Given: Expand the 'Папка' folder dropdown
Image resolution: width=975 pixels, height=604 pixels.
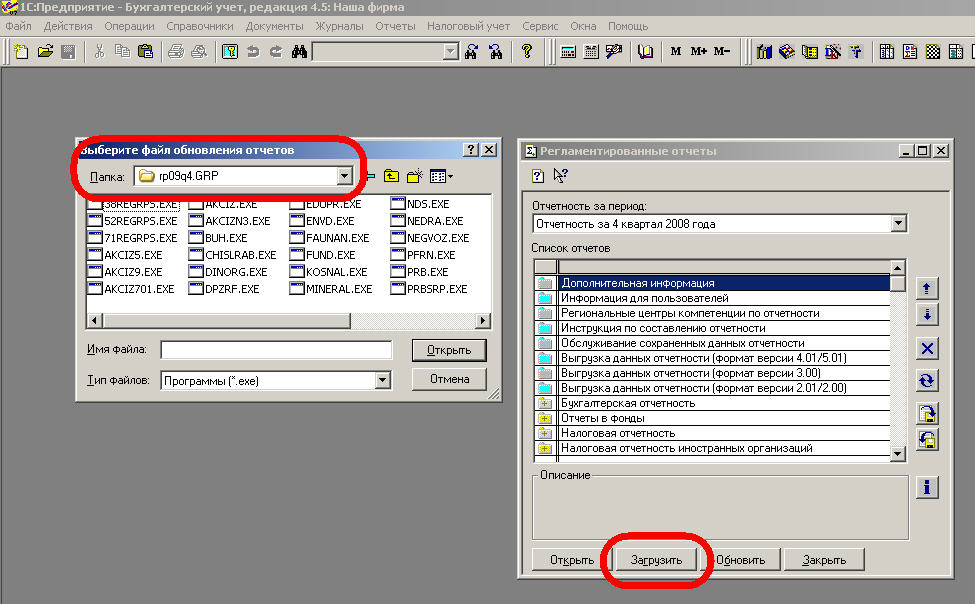Looking at the screenshot, I should click(x=345, y=177).
